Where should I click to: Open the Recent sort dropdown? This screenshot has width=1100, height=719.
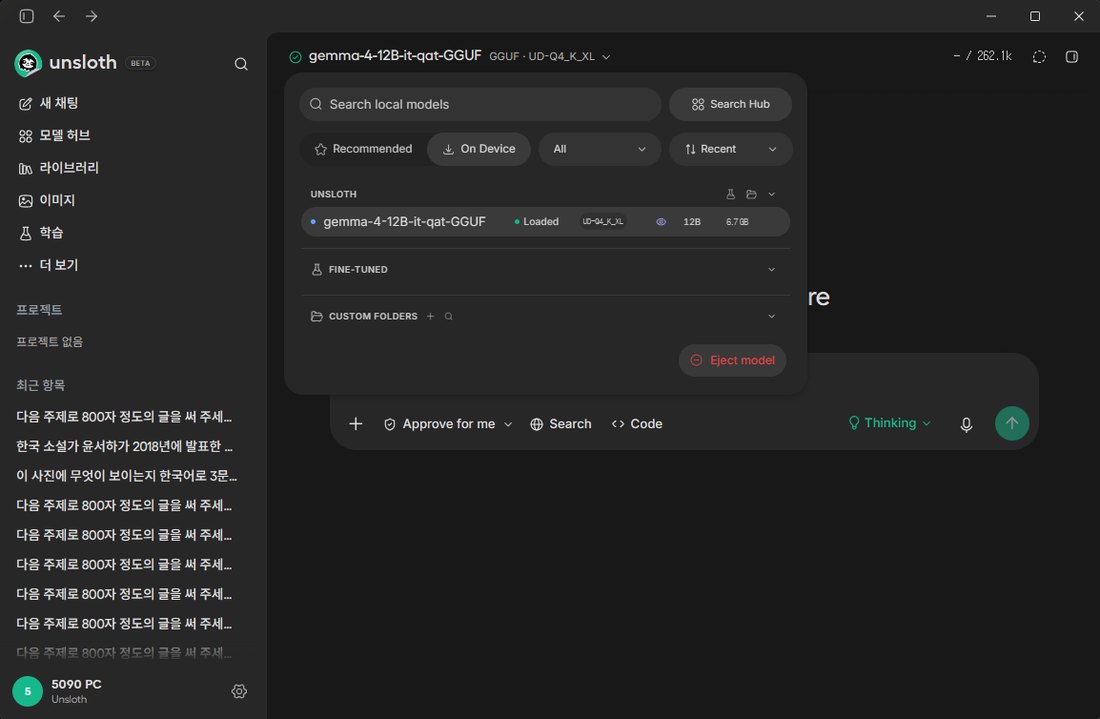pyautogui.click(x=731, y=149)
